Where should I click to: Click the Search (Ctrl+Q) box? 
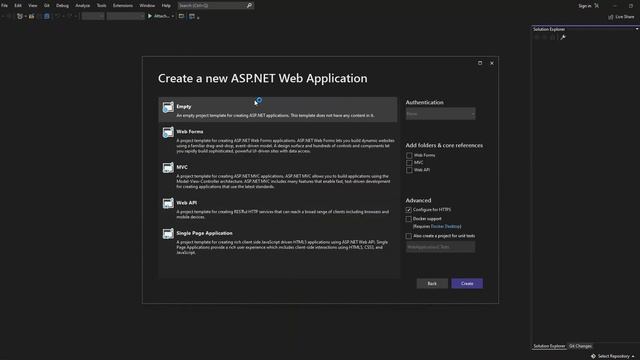(216, 6)
